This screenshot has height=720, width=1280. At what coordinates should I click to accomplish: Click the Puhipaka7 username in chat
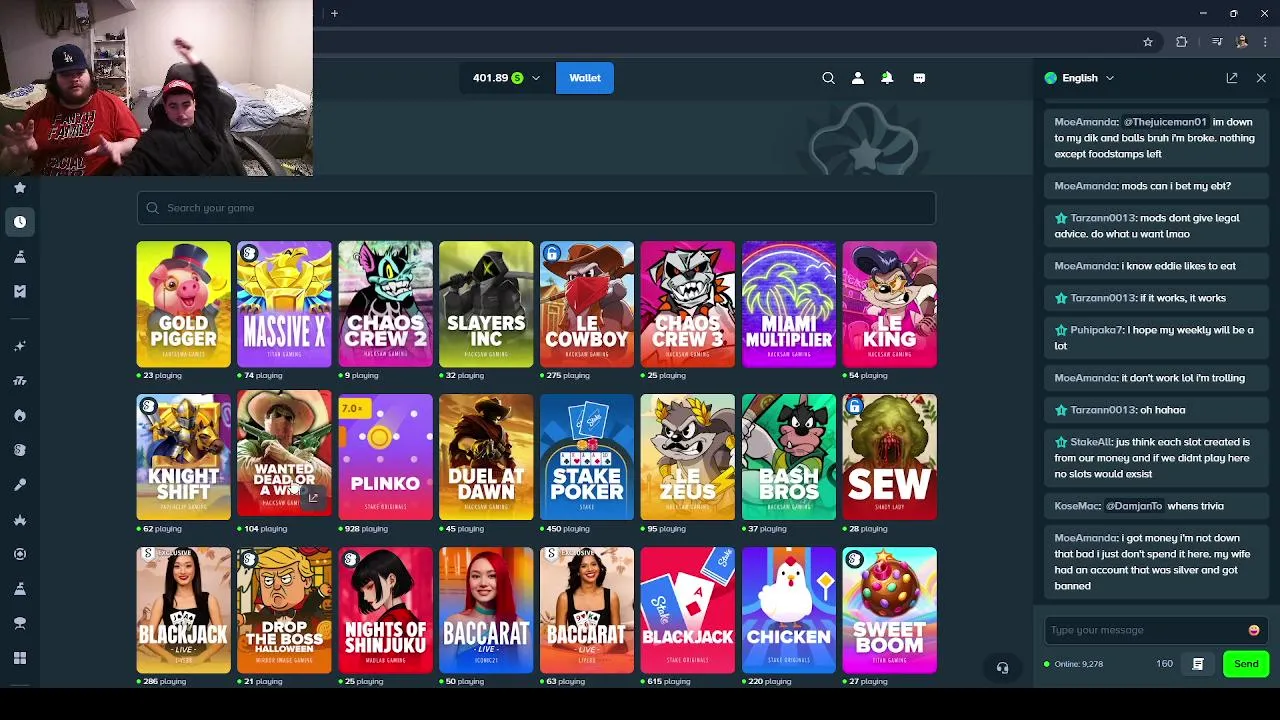click(1095, 330)
